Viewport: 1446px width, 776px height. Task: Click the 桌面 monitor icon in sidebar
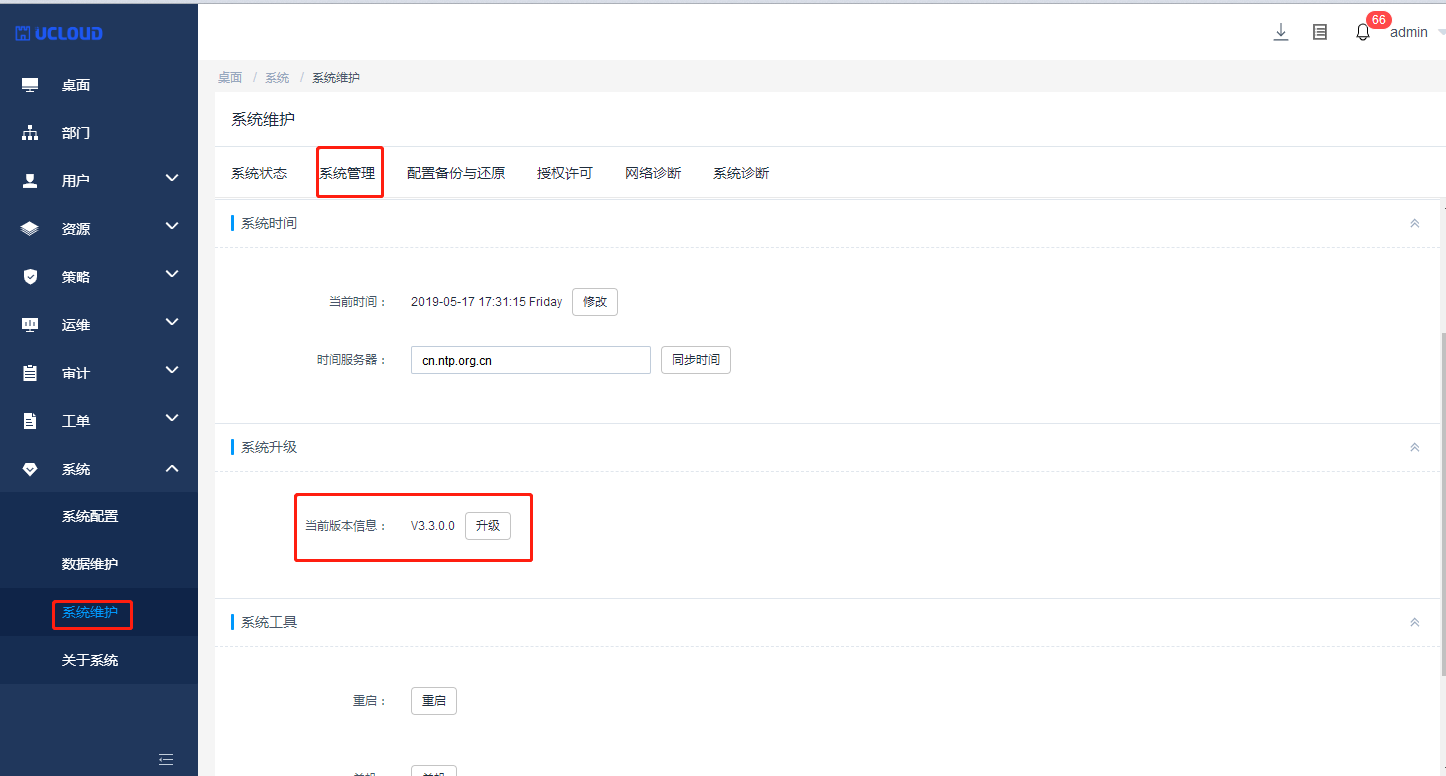click(x=30, y=85)
